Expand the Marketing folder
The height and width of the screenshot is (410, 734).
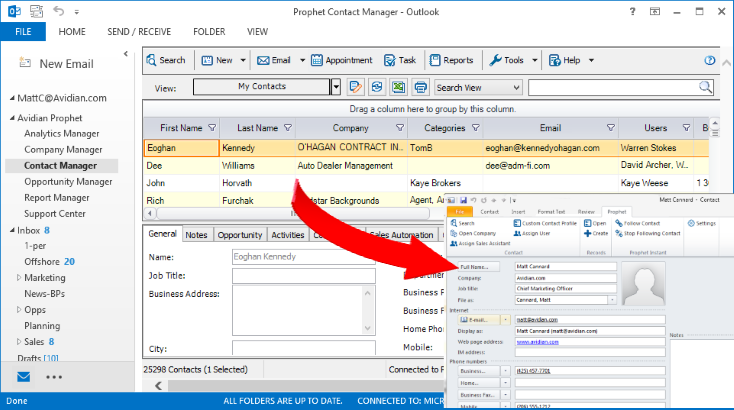(x=19, y=278)
